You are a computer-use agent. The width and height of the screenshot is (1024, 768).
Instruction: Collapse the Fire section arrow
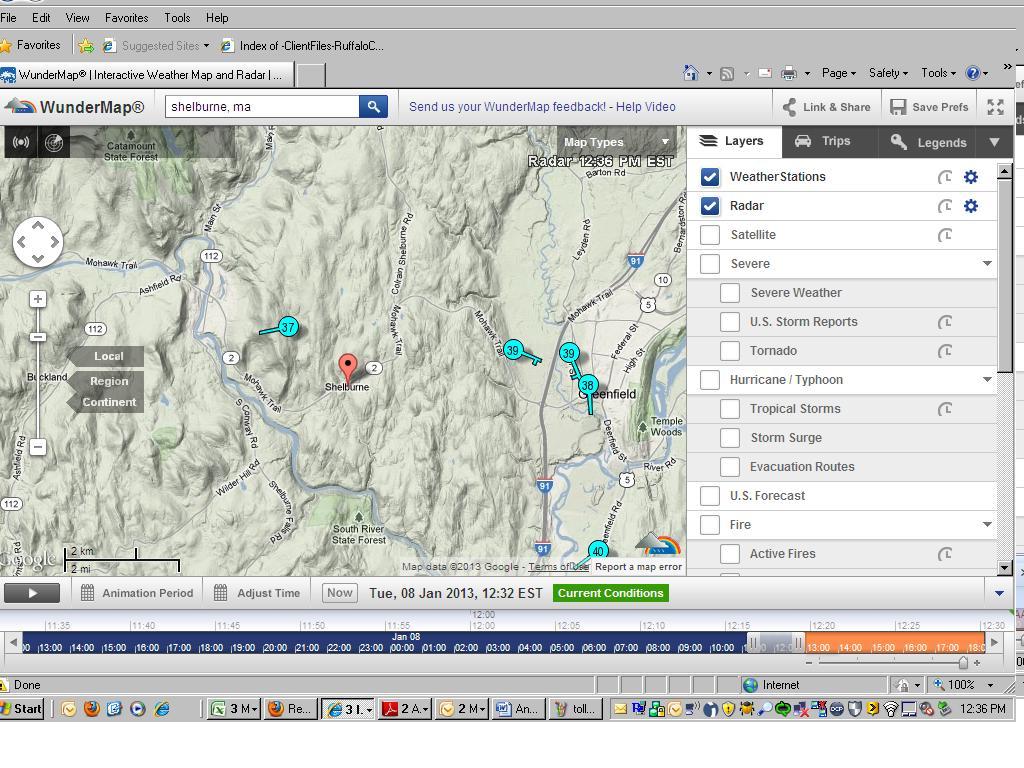coord(987,524)
